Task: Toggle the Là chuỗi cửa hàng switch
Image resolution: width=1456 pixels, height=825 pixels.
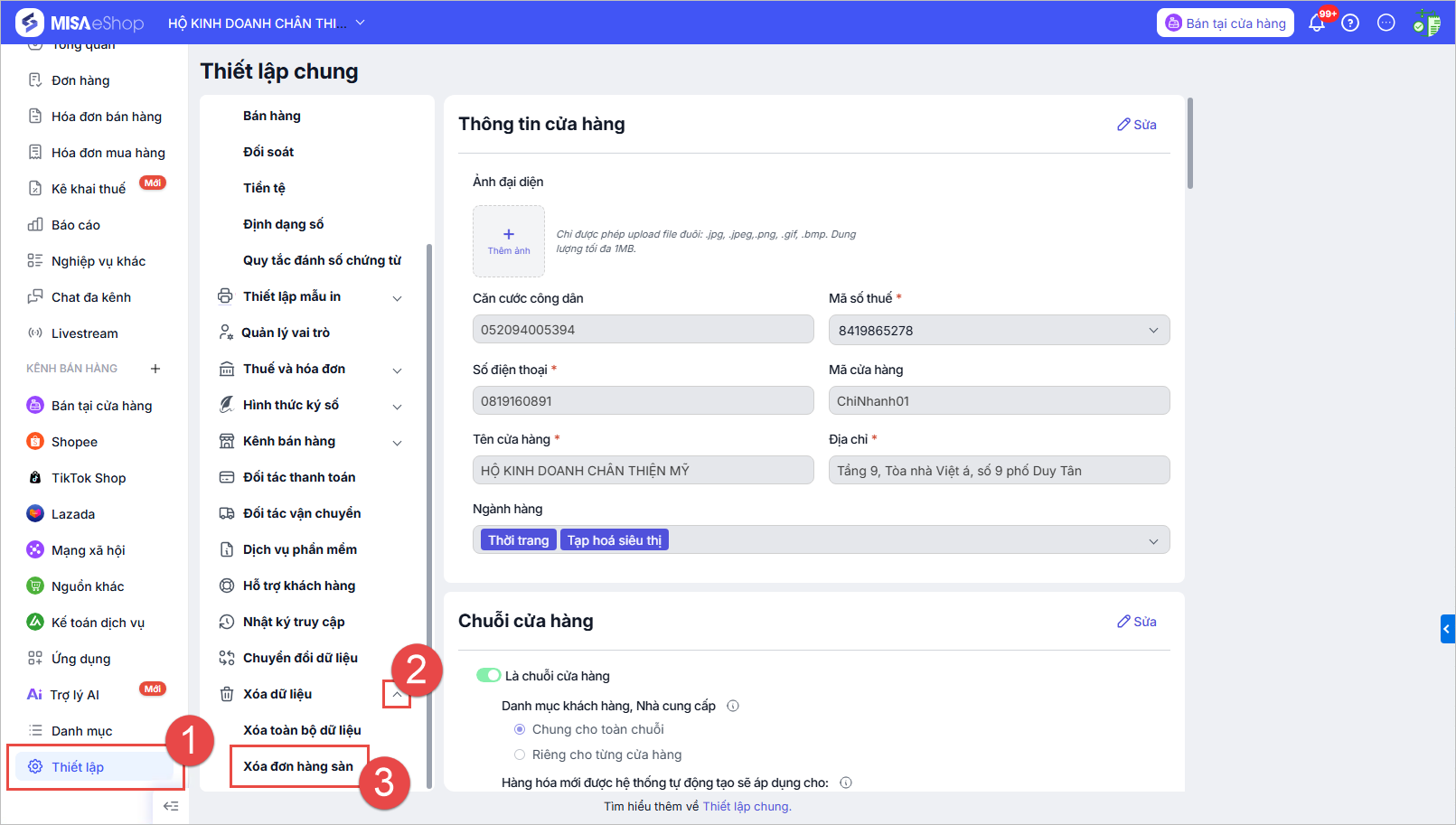Action: [488, 675]
